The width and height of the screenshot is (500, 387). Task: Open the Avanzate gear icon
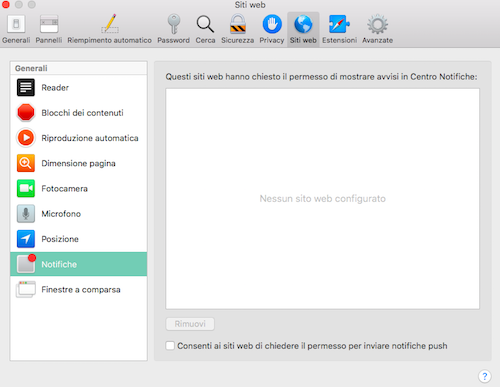[377, 24]
